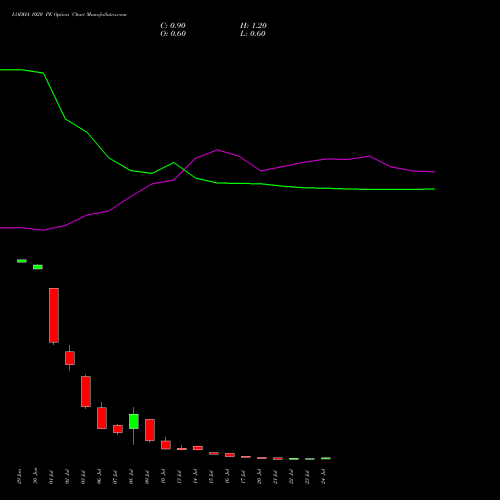500x500 pixels.
Task: Select the large red candle above 01 Jul
Action: tap(54, 315)
